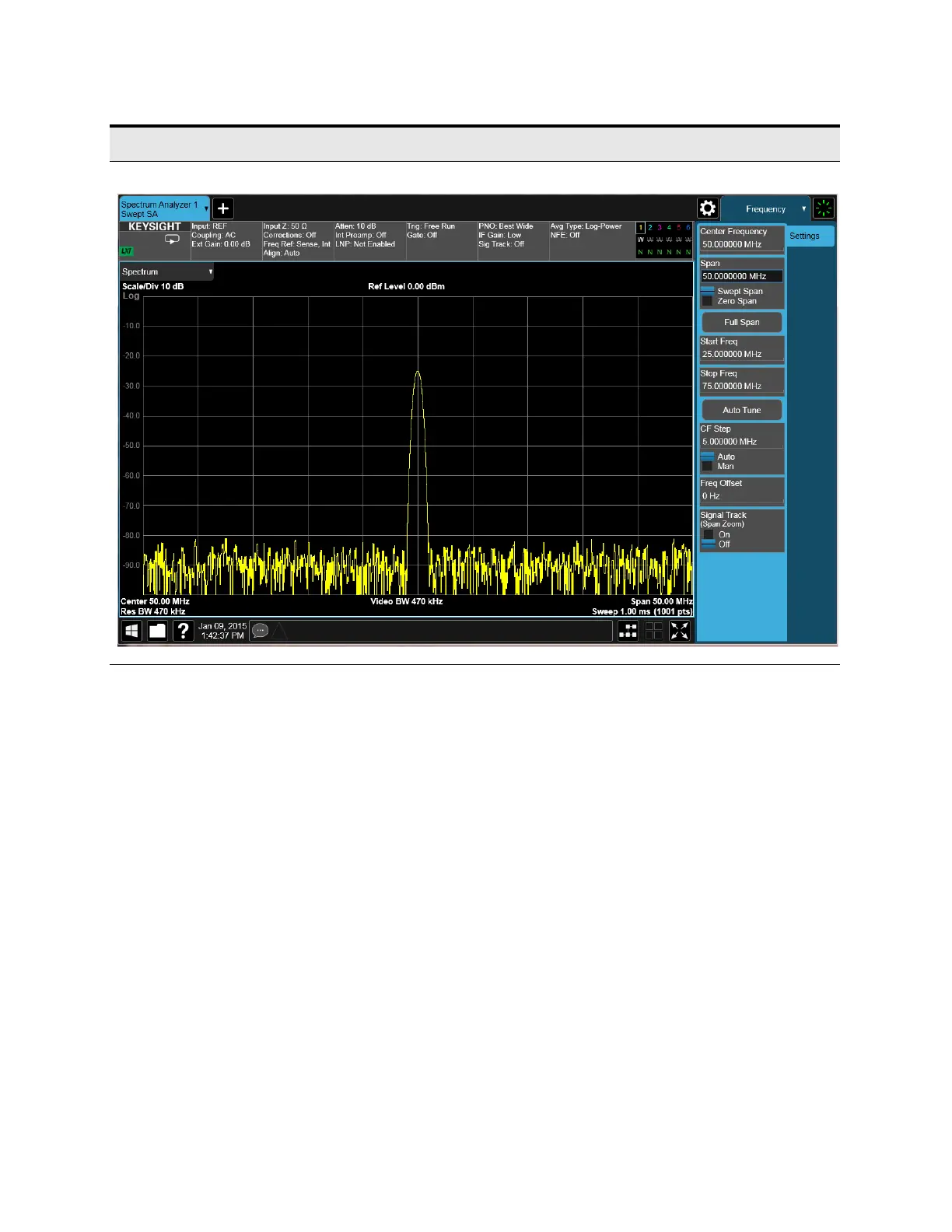The width and height of the screenshot is (952, 1232).
Task: Click the Sweep 1.00 ms (1001 pts) annotation
Action: tap(642, 611)
